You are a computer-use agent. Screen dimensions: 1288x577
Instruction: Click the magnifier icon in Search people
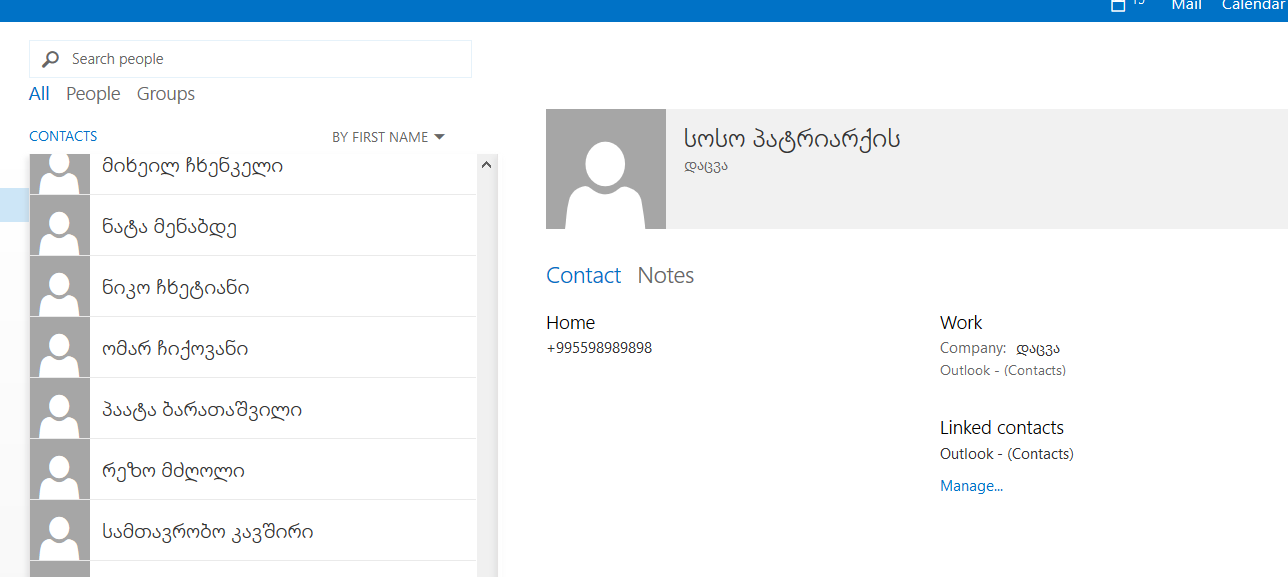coord(50,60)
